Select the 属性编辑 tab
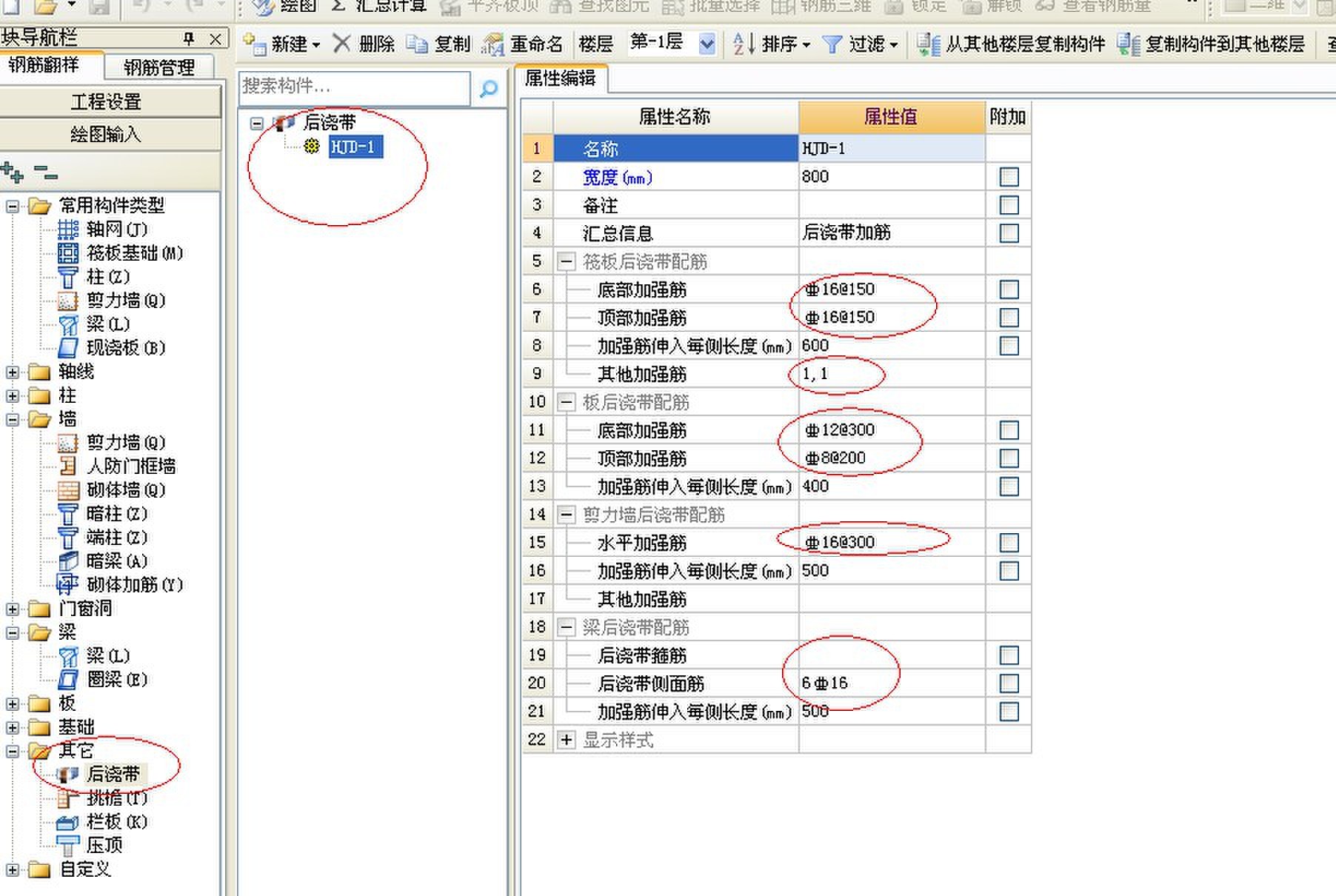Screen dimensions: 1336x896 561,78
